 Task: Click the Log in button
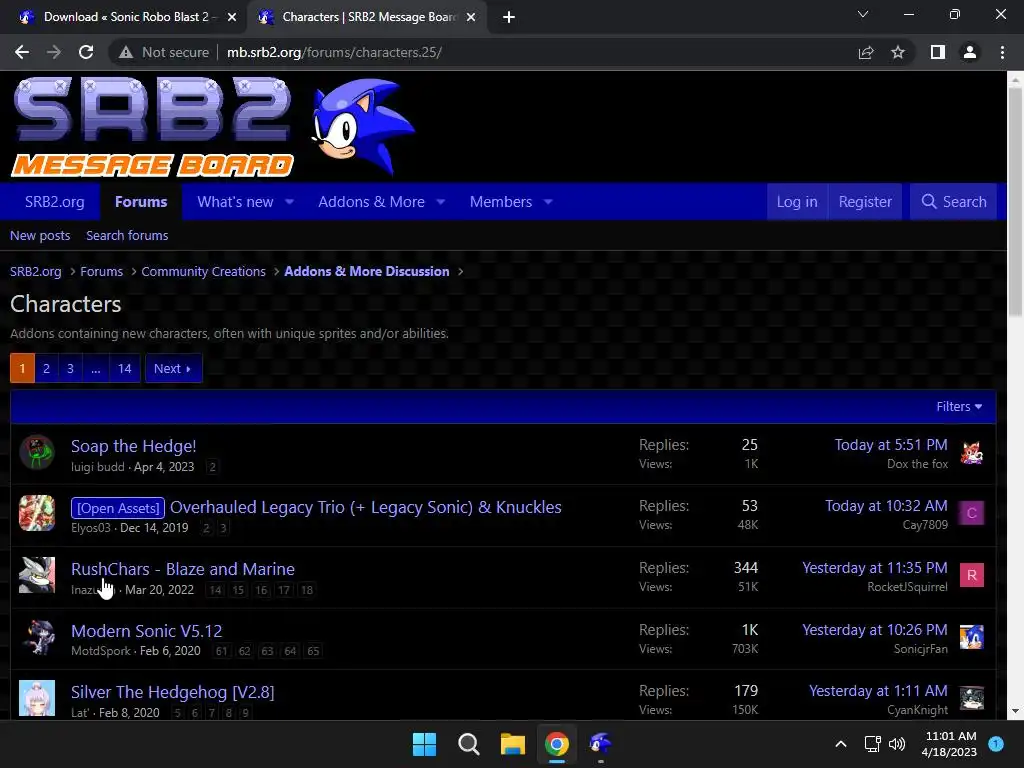point(797,202)
